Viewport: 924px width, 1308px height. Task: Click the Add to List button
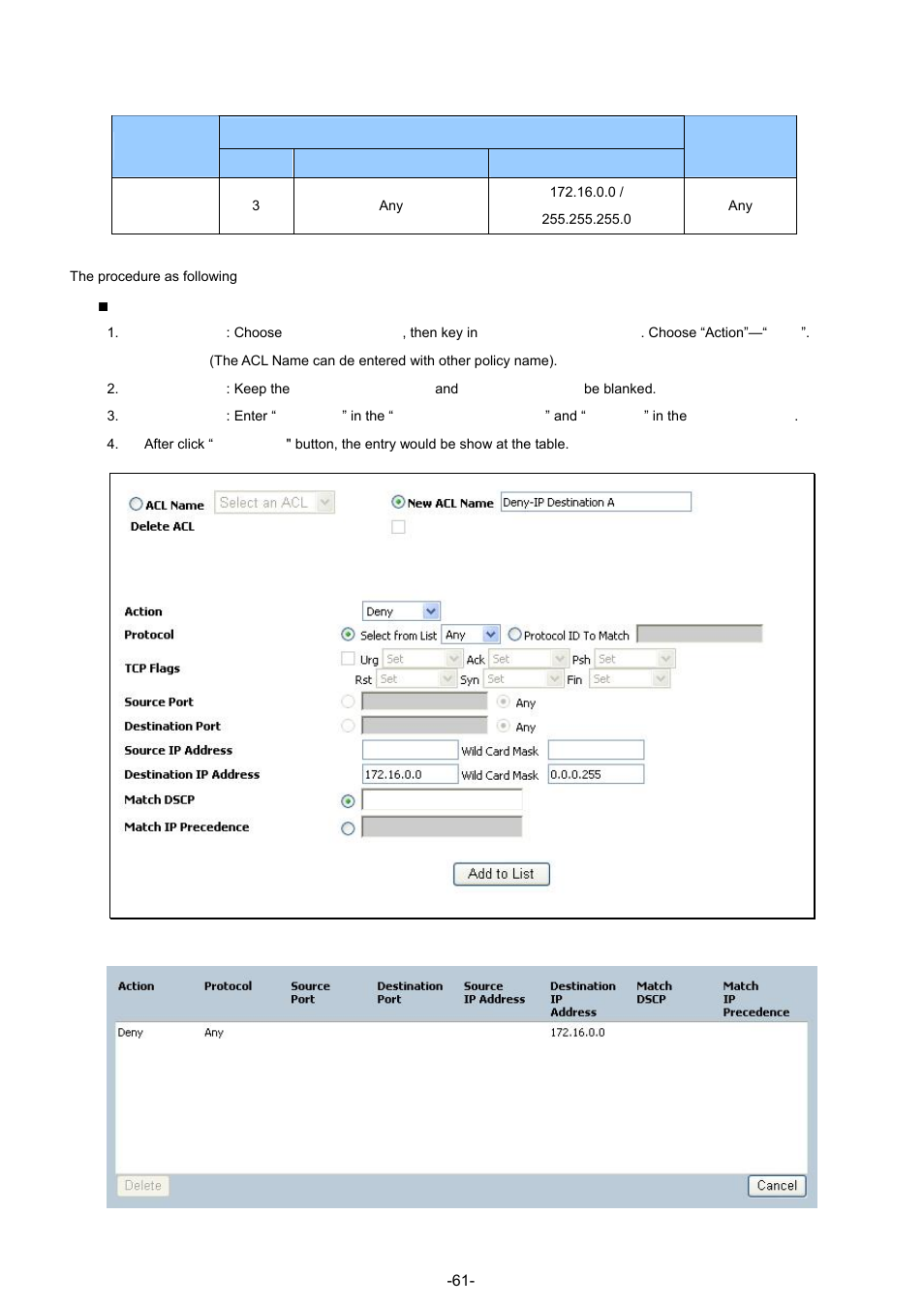point(501,874)
